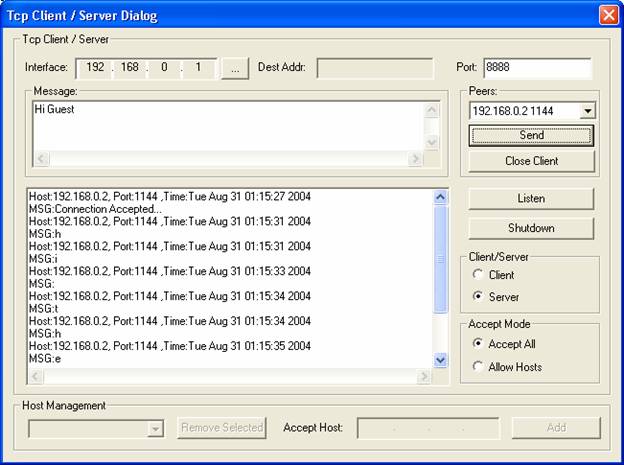Start listening with Listen button
624x465 pixels.
tap(531, 199)
